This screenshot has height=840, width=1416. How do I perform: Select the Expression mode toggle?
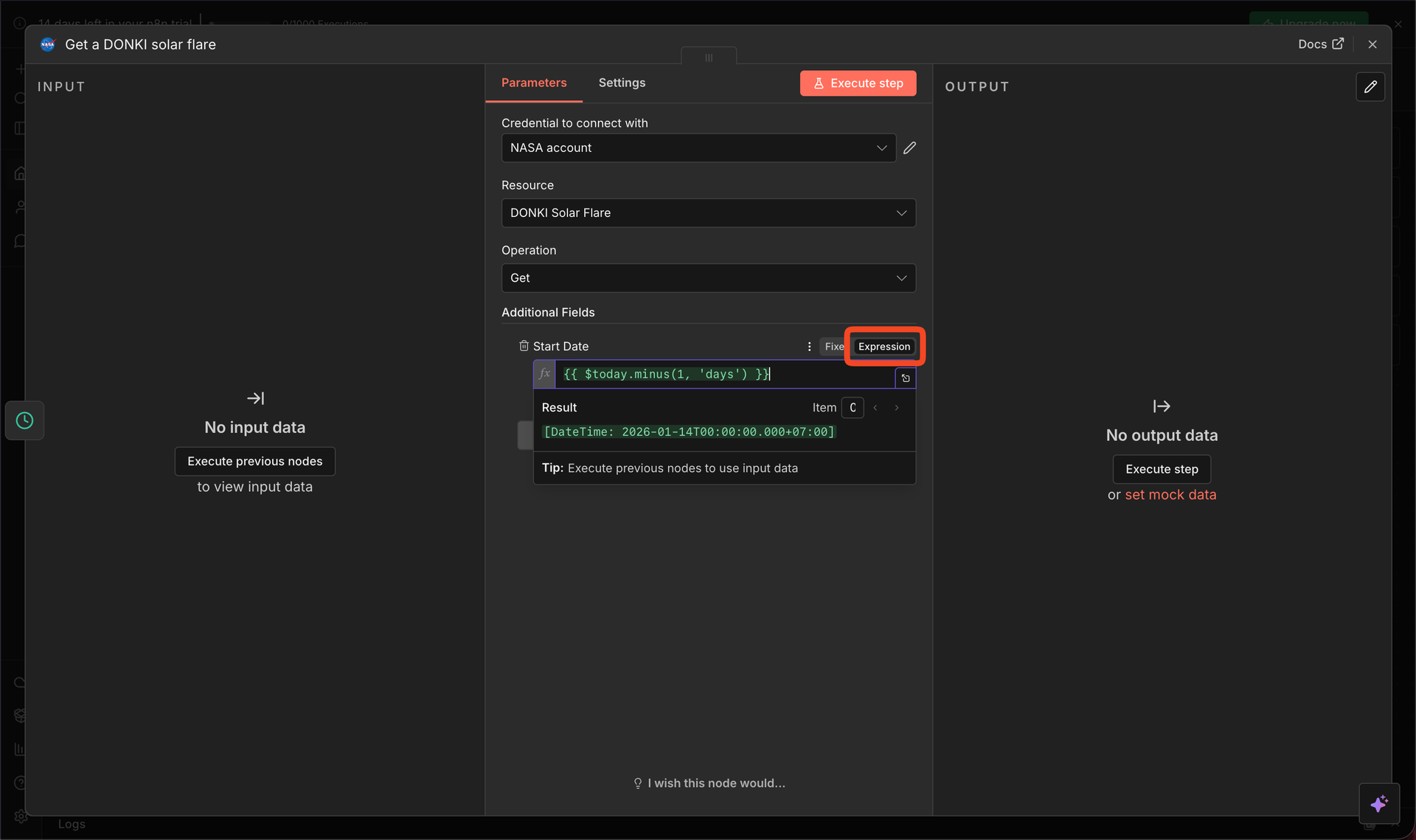point(884,347)
